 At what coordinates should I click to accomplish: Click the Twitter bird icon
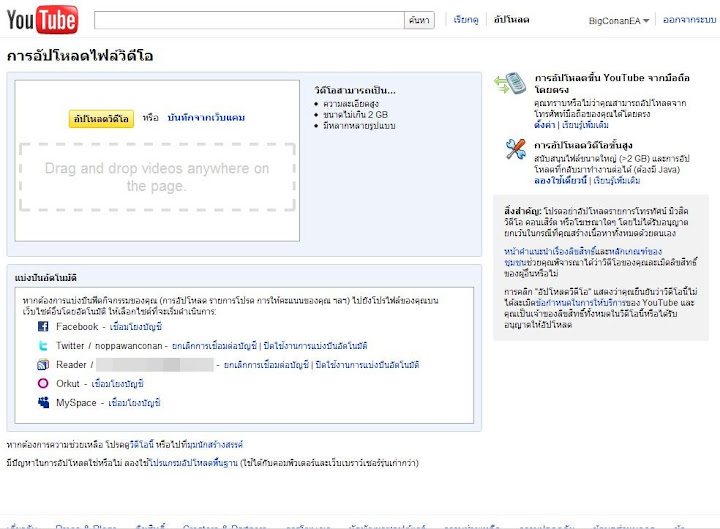click(43, 346)
